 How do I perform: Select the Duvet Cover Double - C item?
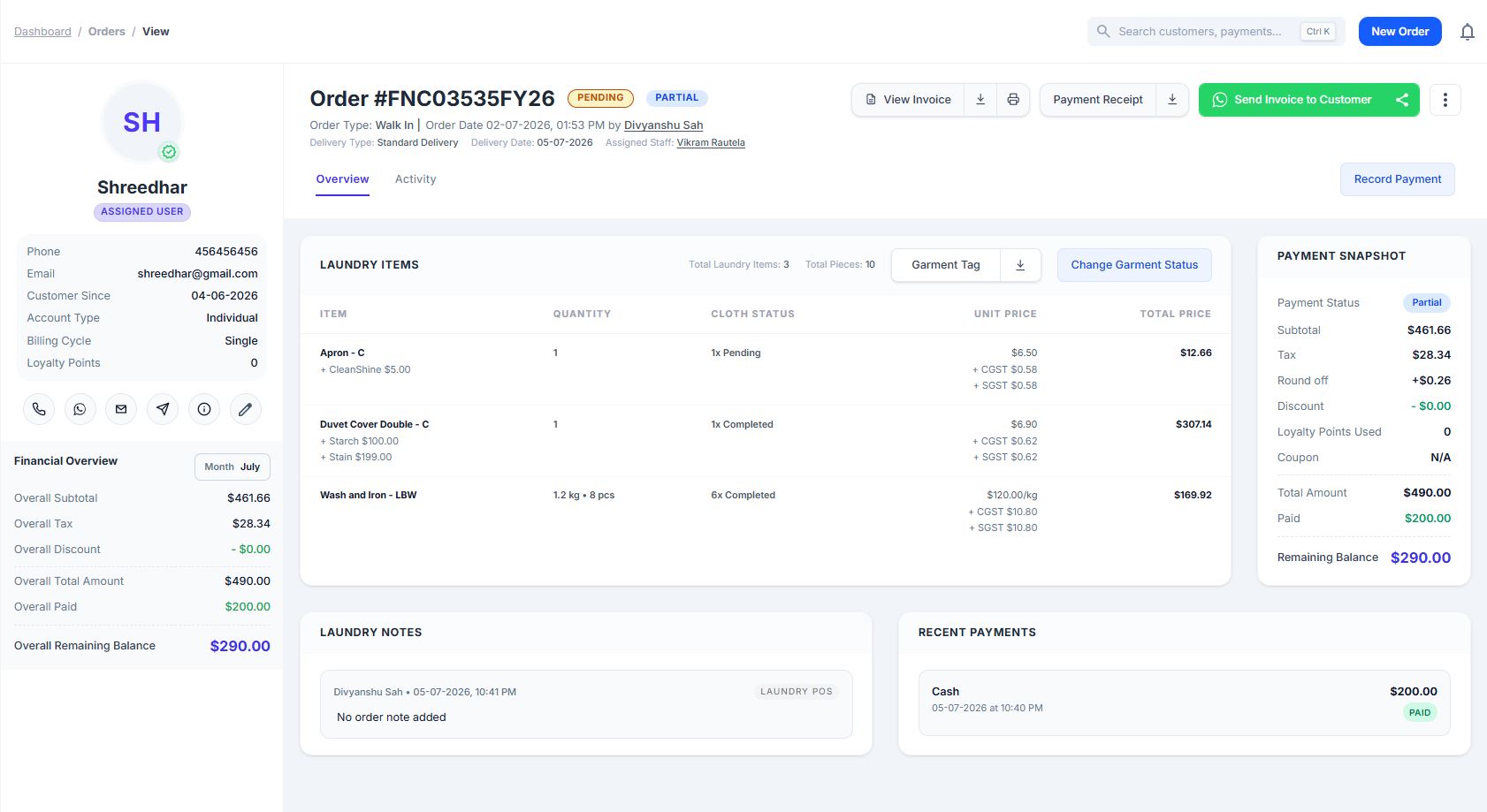point(374,425)
